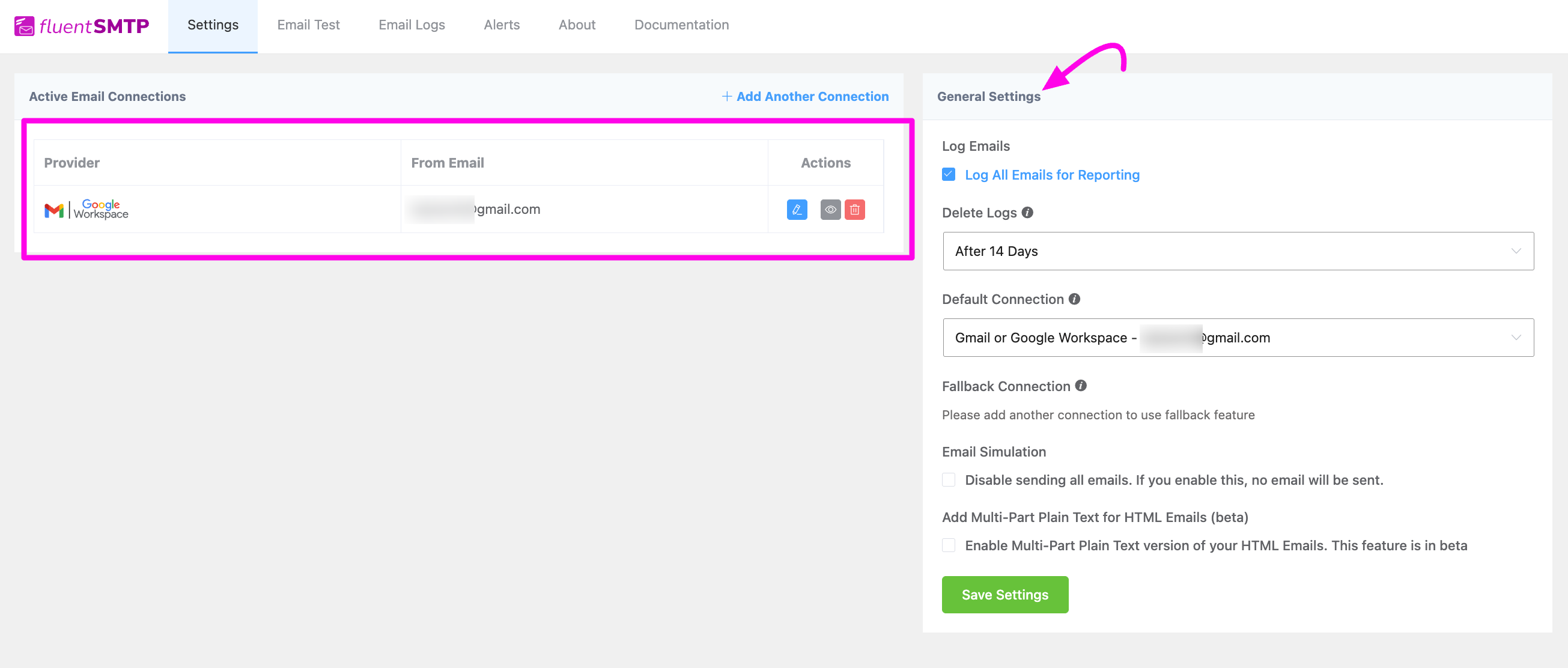The height and width of the screenshot is (668, 1568).
Task: Click the Delete Logs info icon
Action: pos(1027,212)
